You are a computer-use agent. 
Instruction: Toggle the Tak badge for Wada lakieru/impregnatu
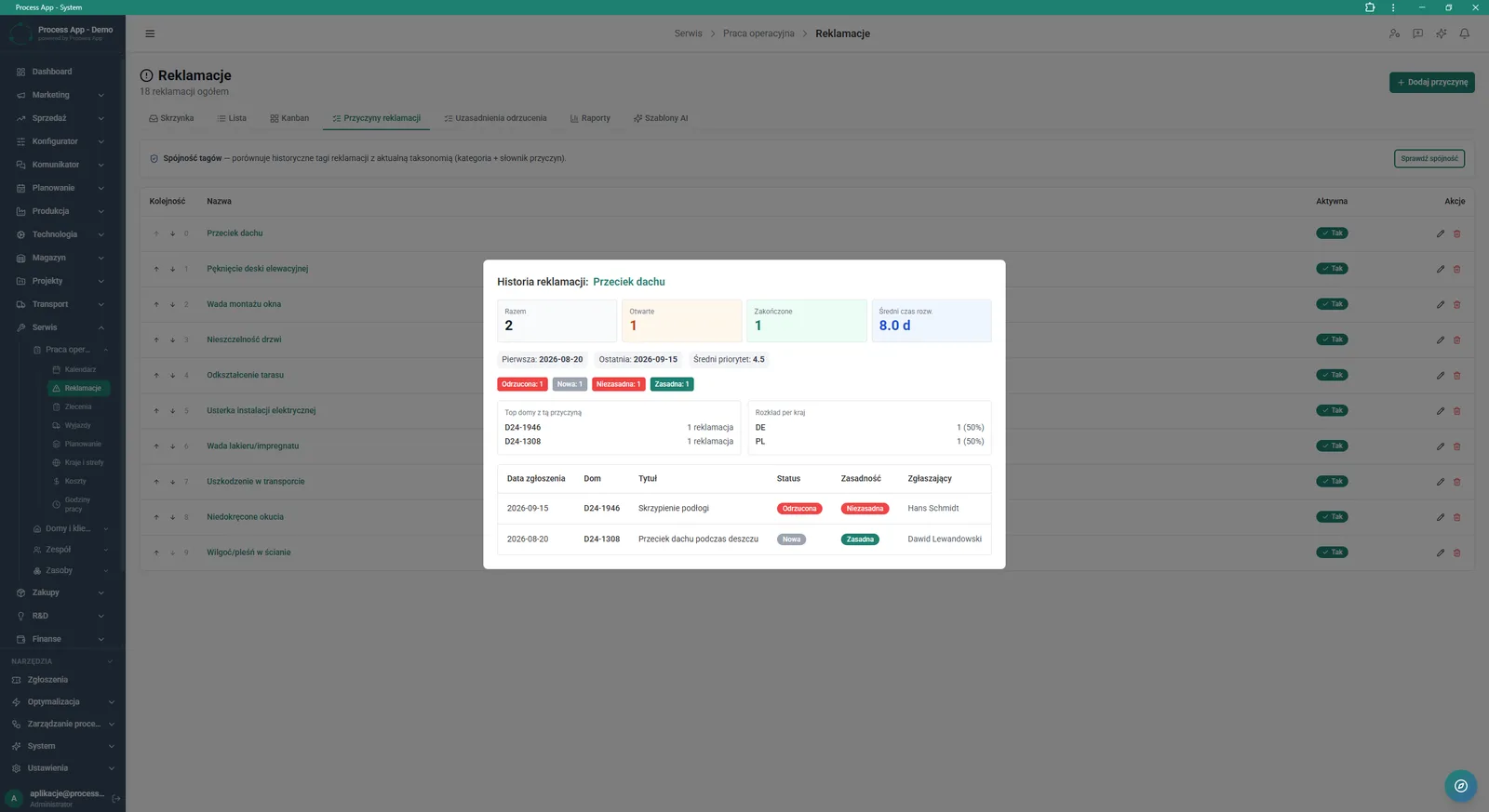pyautogui.click(x=1332, y=446)
